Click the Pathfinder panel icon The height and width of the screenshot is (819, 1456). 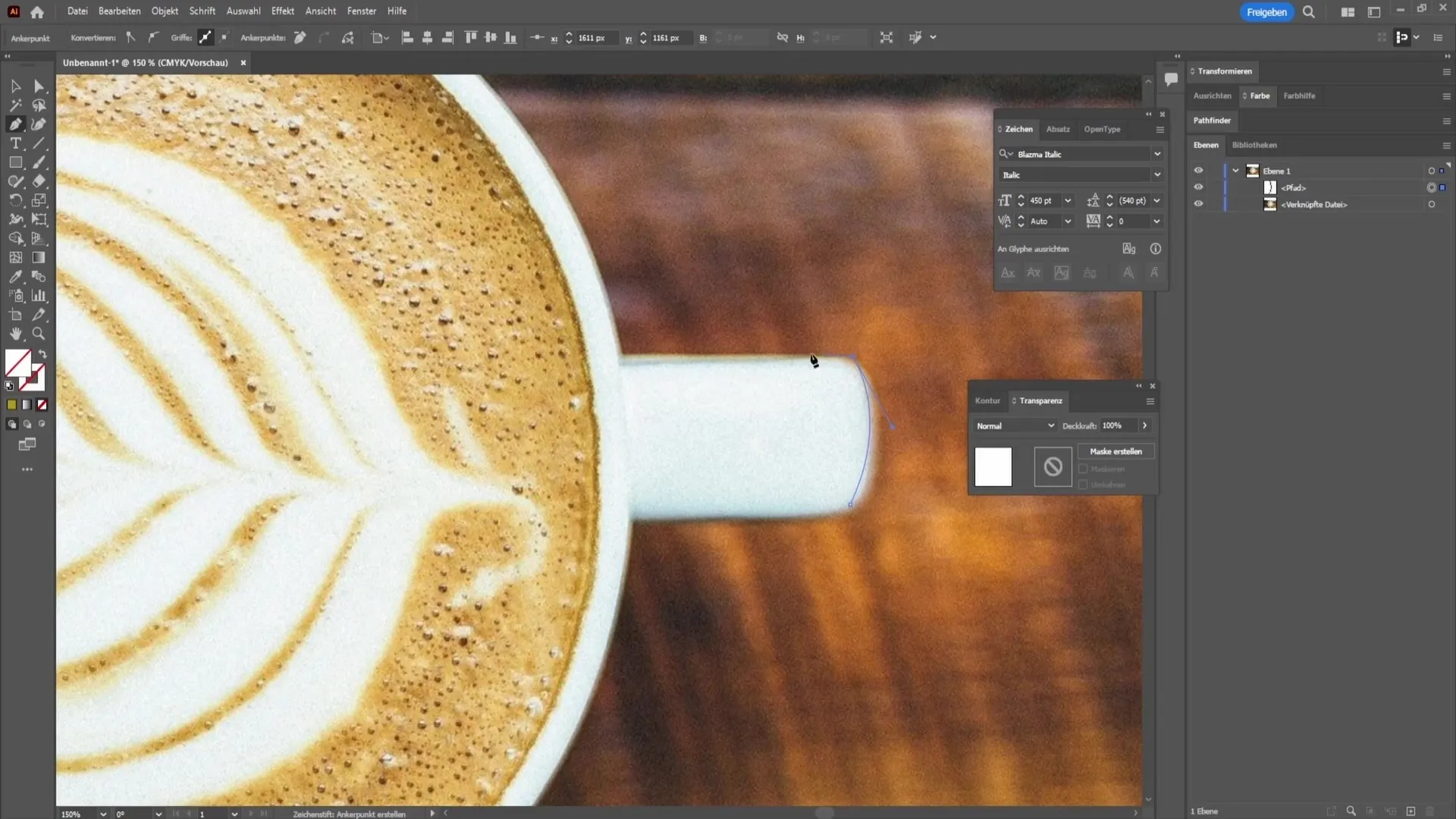click(1215, 120)
